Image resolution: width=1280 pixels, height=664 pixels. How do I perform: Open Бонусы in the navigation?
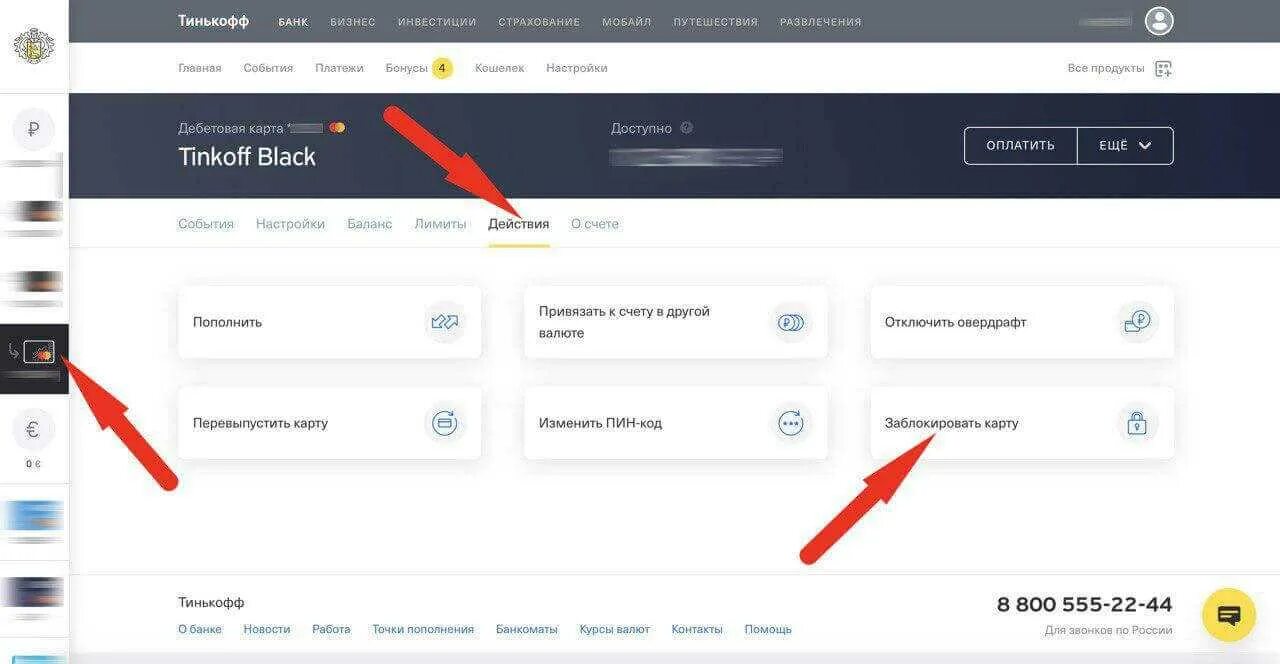(x=406, y=68)
